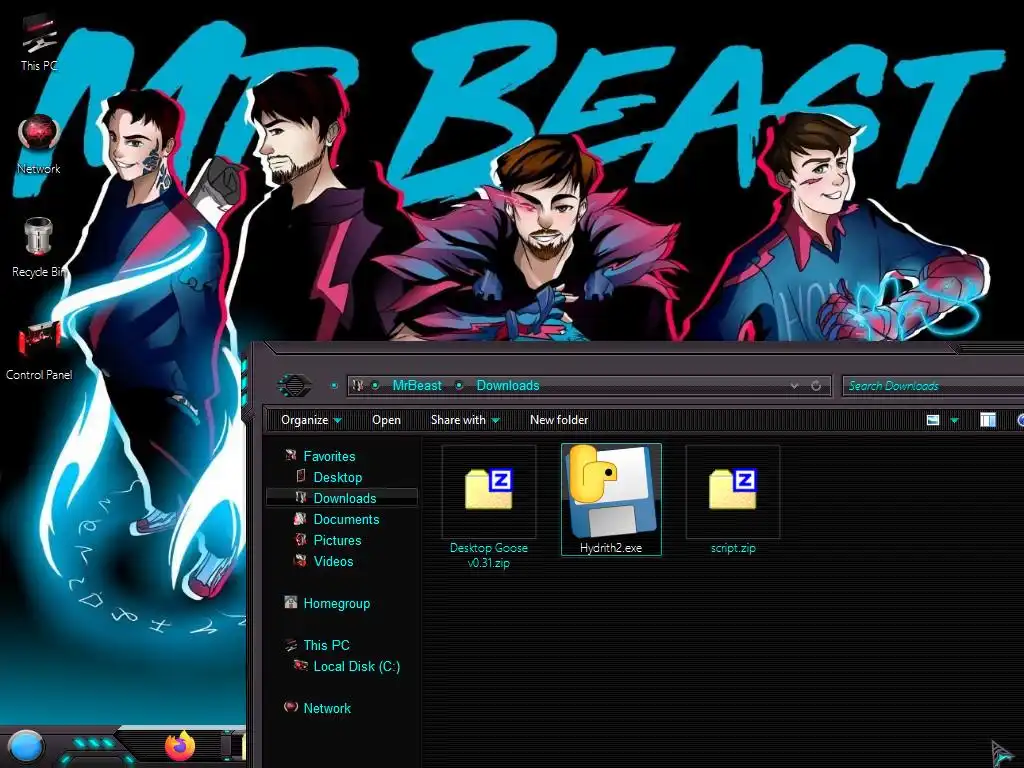This screenshot has height=768, width=1024.
Task: Open Documents in the navigation pane
Action: click(x=346, y=519)
